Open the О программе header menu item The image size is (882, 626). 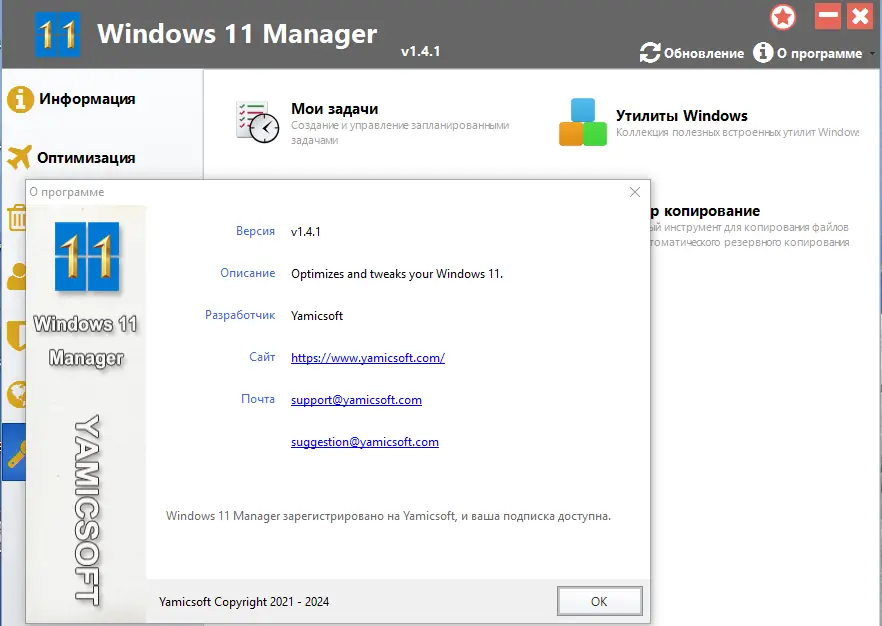tap(819, 53)
